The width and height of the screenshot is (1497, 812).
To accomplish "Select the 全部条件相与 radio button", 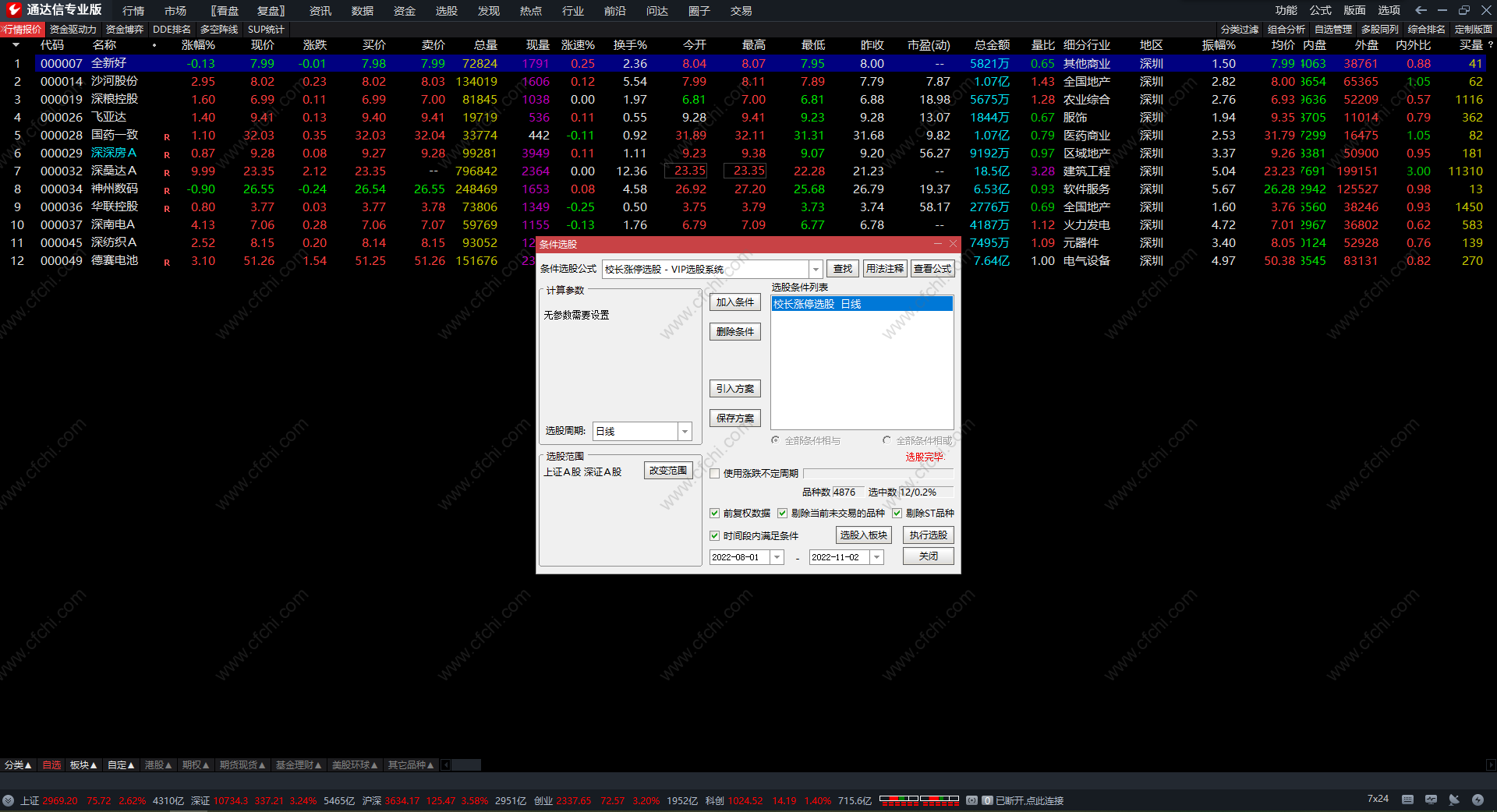I will point(775,440).
